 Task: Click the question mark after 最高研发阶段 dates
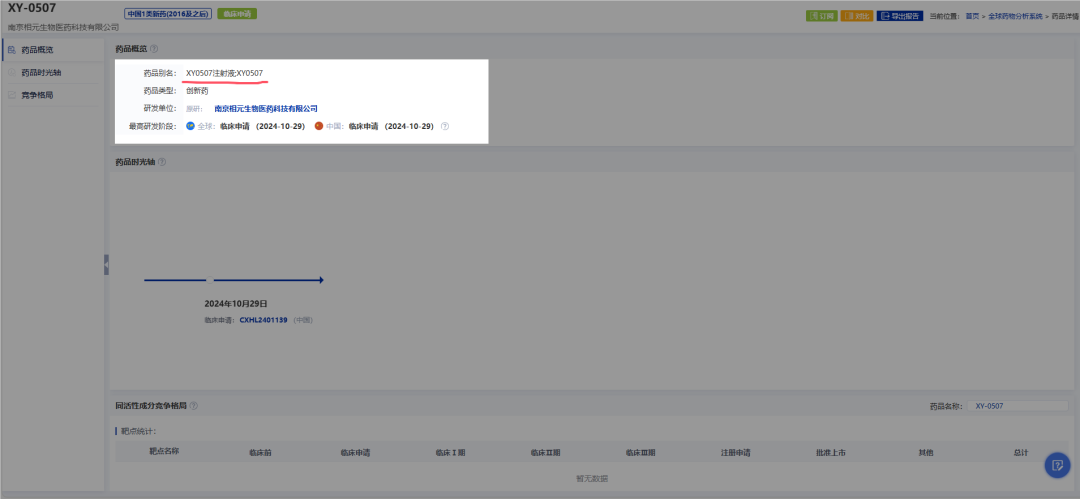(445, 126)
